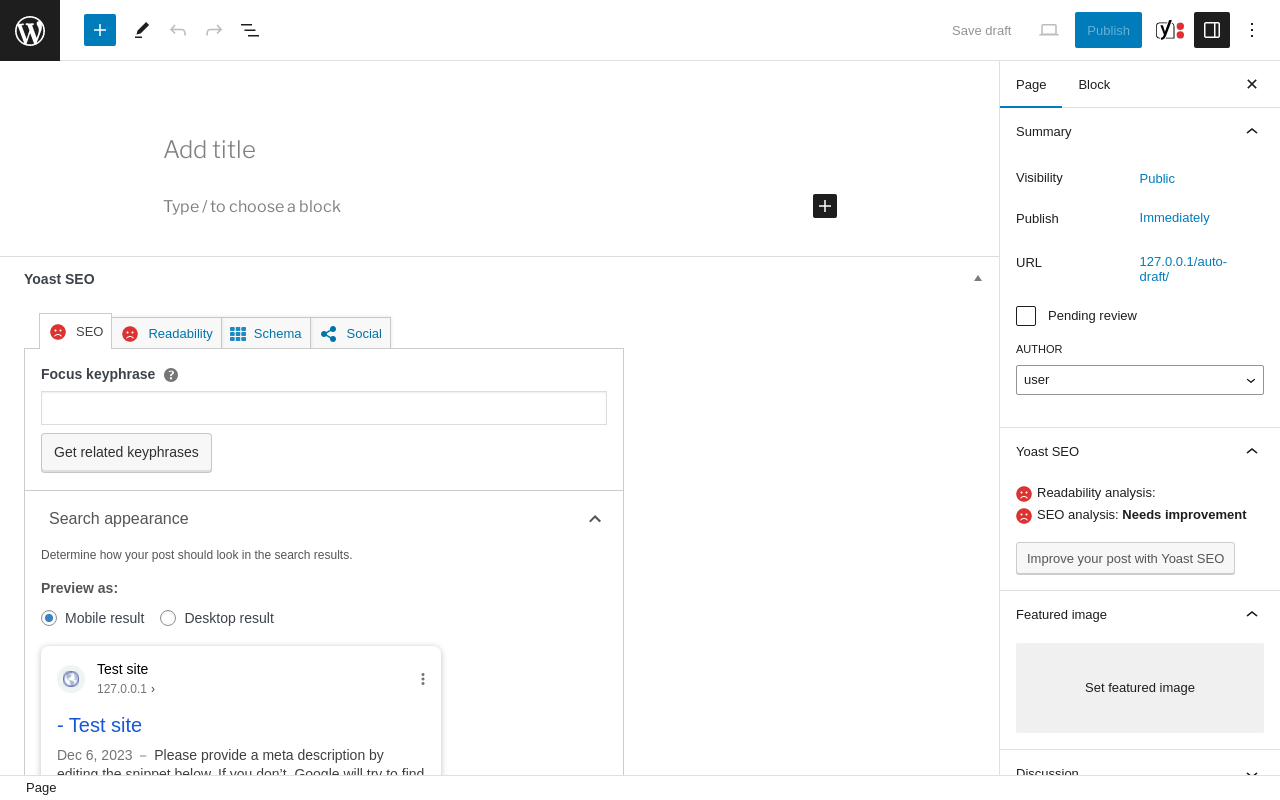This screenshot has height=800, width=1280.
Task: Select the Tools pencil icon
Action: pyautogui.click(x=142, y=30)
